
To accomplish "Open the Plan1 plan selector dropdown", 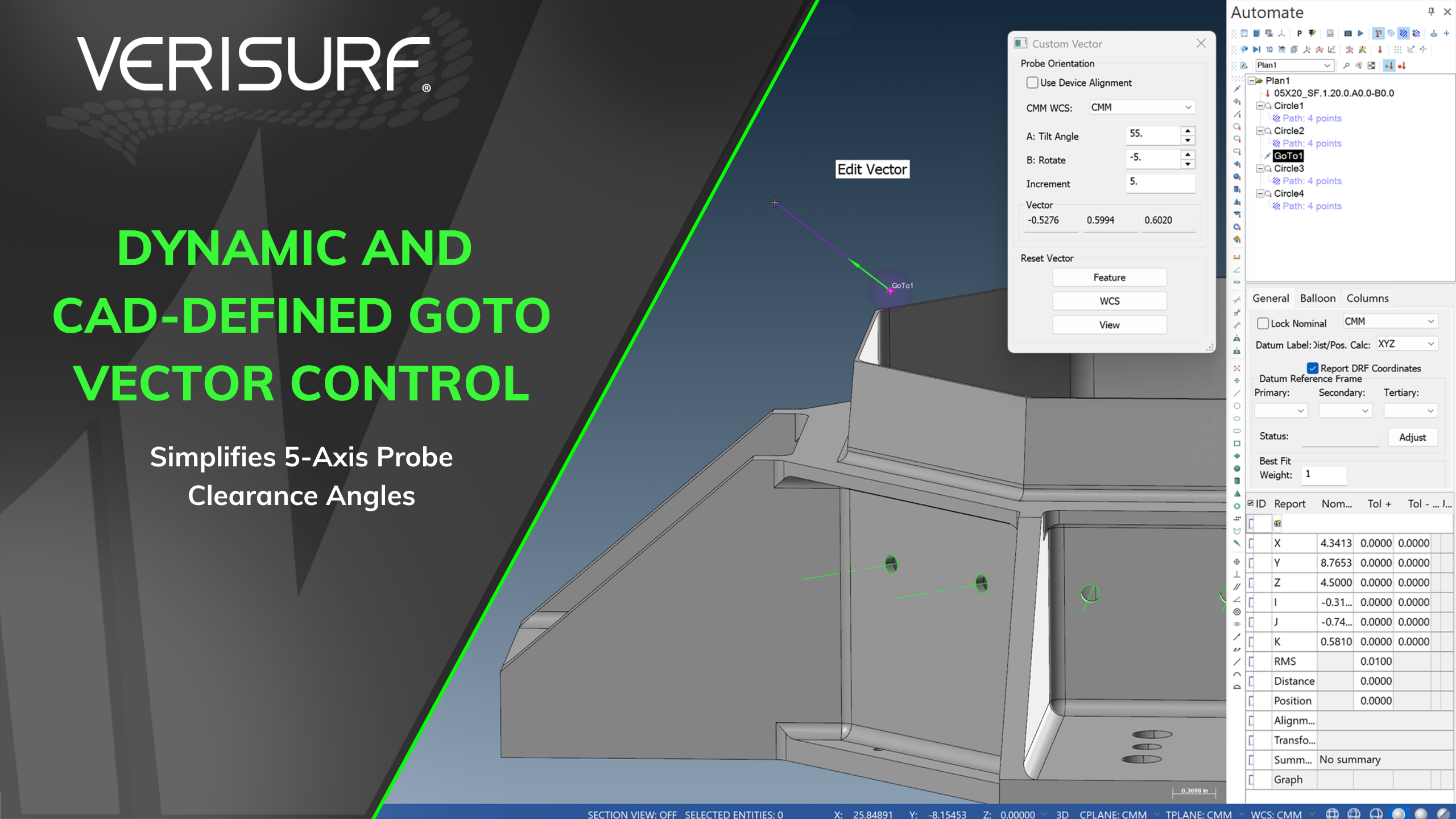I will click(x=1294, y=65).
